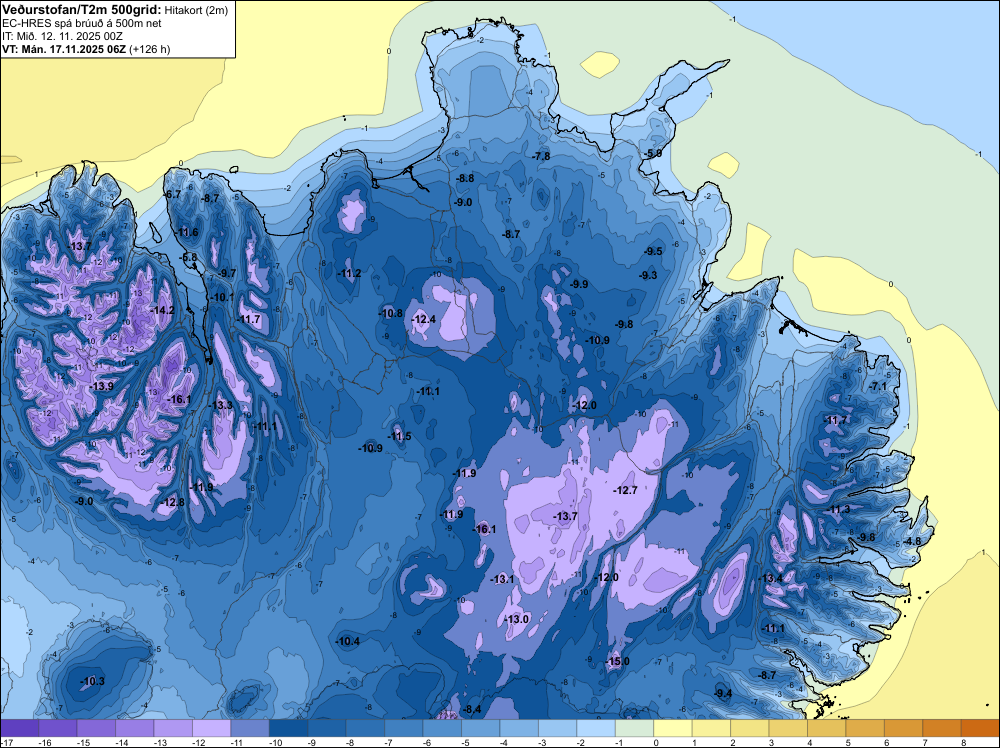The height and width of the screenshot is (748, 1000).
Task: Click the -13.9 temperature label
Action: tap(101, 386)
